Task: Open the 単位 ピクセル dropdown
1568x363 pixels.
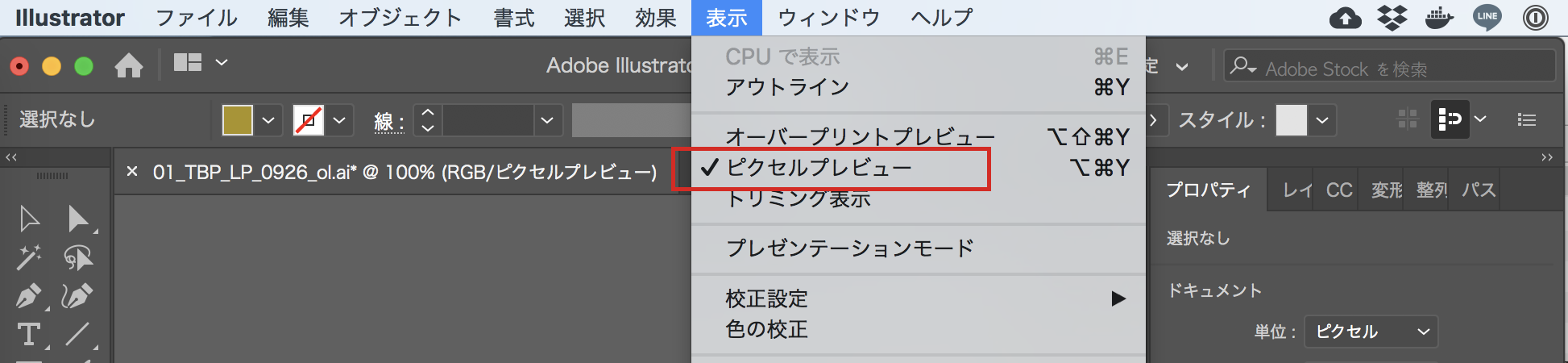Action: pyautogui.click(x=1371, y=332)
